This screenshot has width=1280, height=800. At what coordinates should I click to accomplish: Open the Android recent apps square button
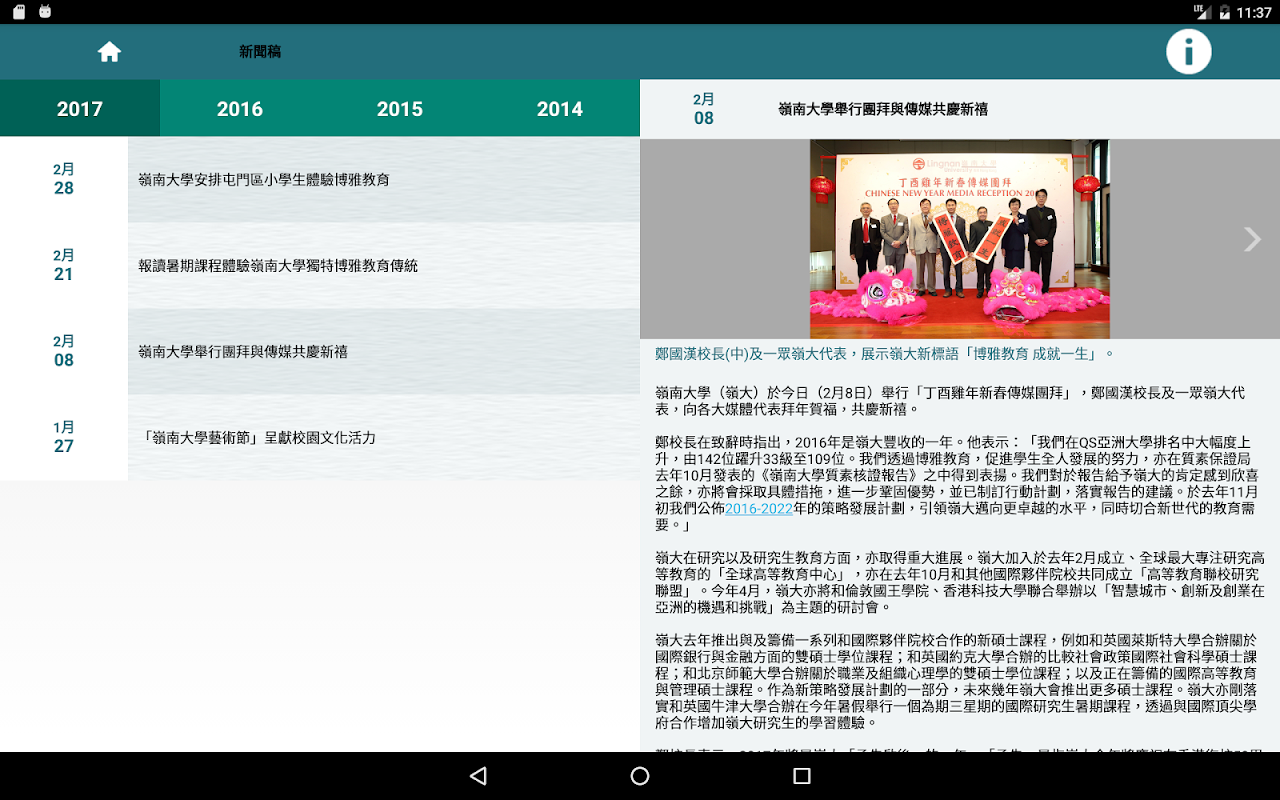(x=801, y=776)
